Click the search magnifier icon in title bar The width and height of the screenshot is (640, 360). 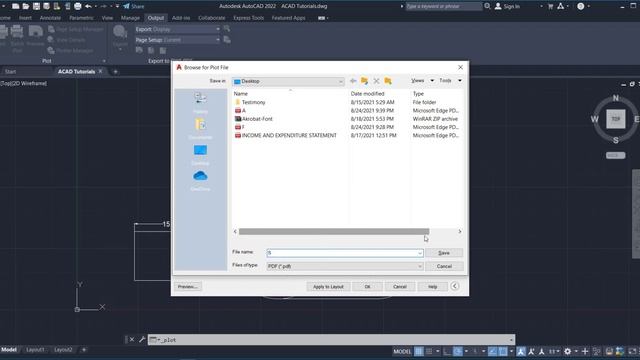487,6
